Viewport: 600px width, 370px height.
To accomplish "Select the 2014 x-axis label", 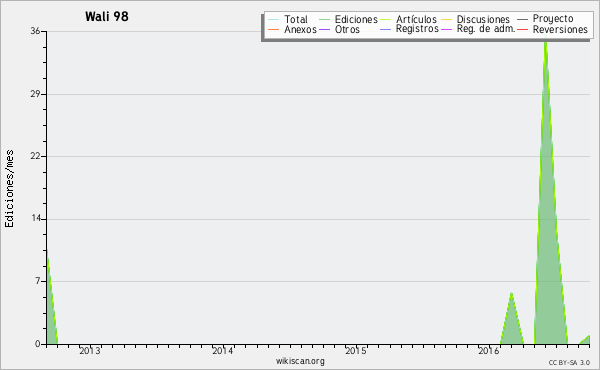I will tap(223, 351).
